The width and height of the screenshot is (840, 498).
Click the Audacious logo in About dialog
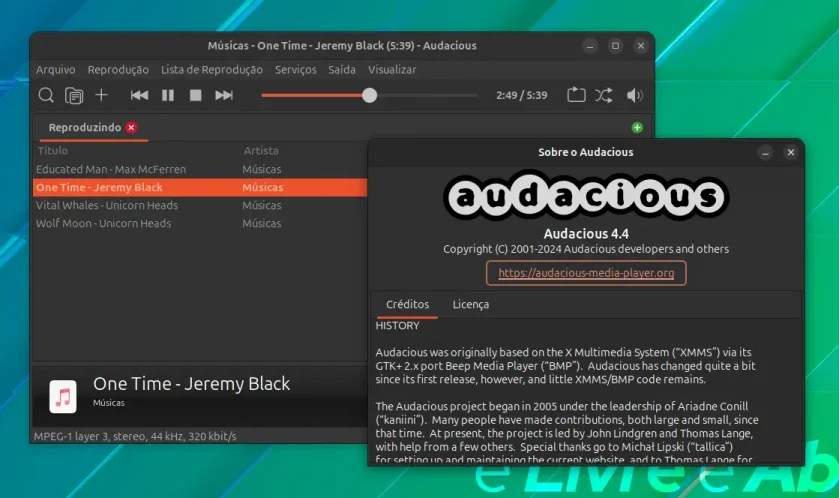coord(586,196)
